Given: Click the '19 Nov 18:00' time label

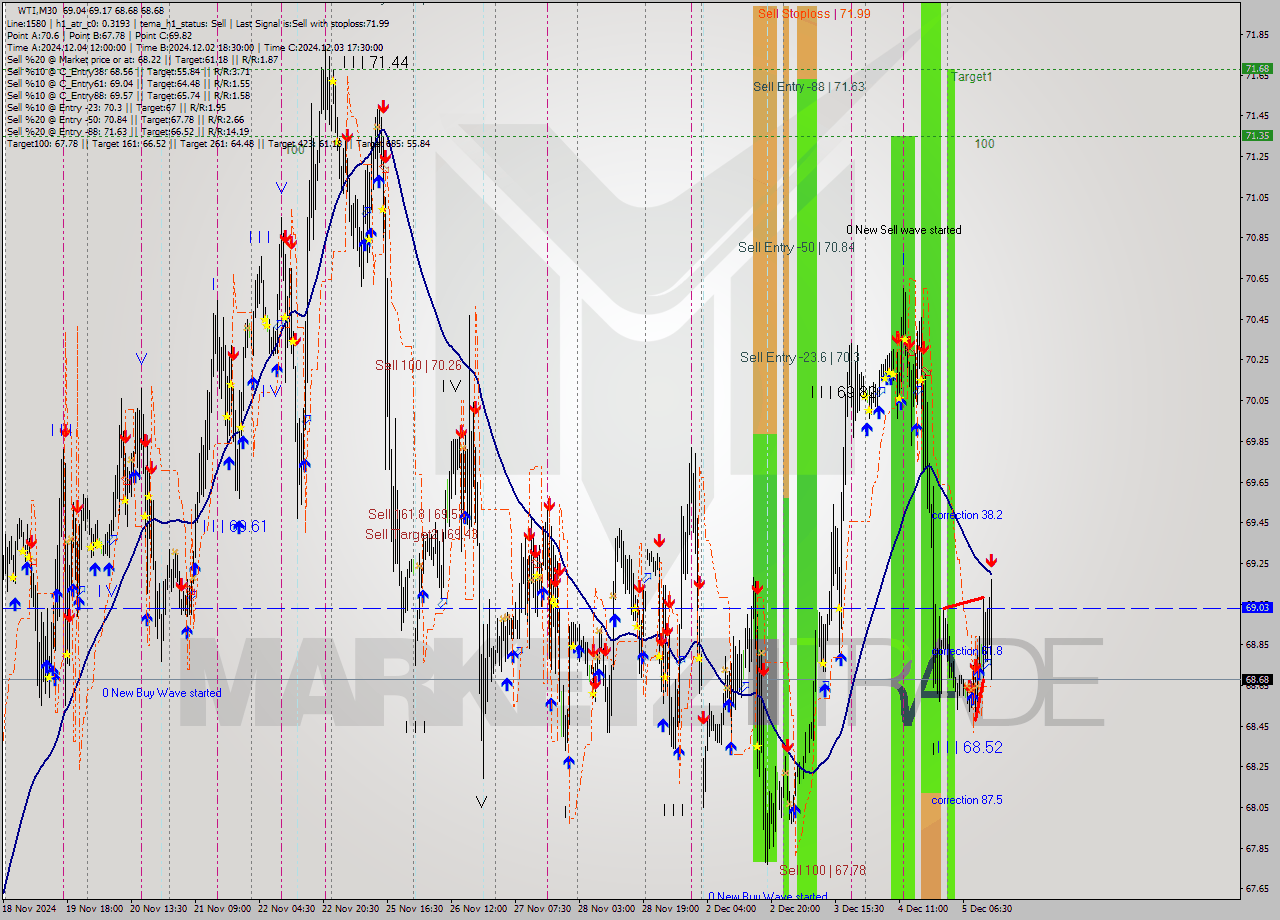Looking at the screenshot, I should tap(95, 909).
